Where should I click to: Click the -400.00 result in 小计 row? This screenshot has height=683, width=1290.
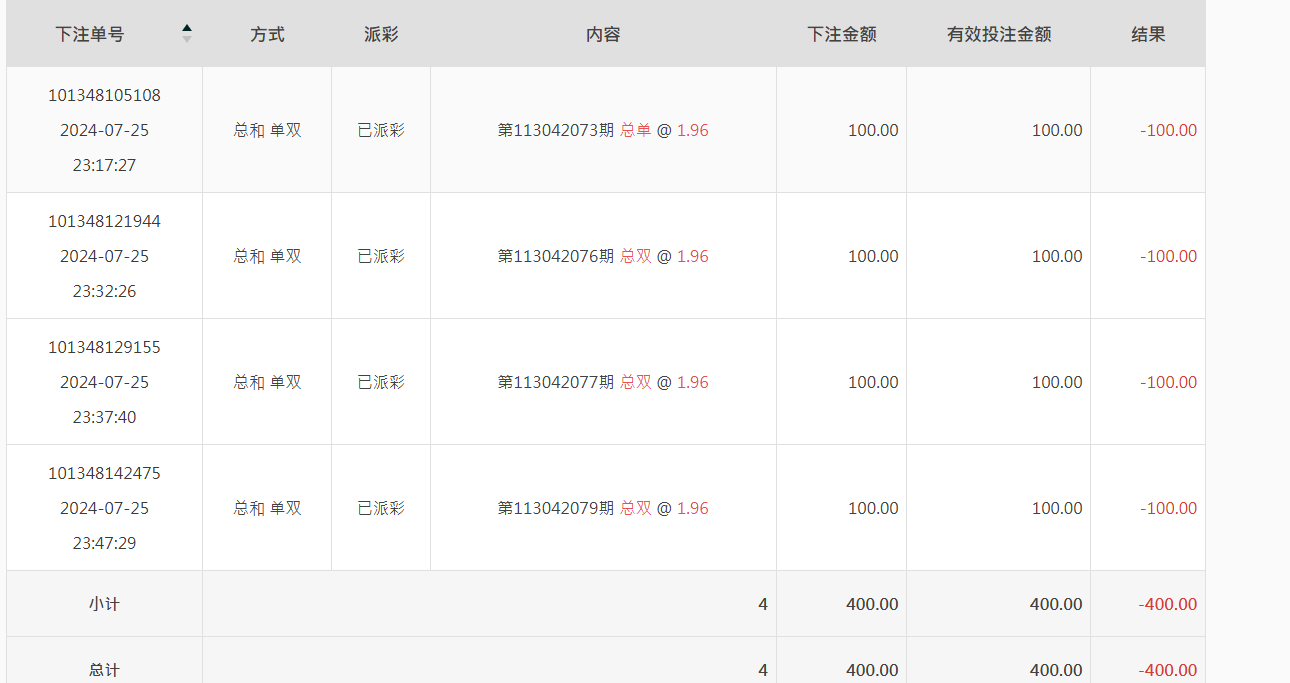coord(1167,604)
